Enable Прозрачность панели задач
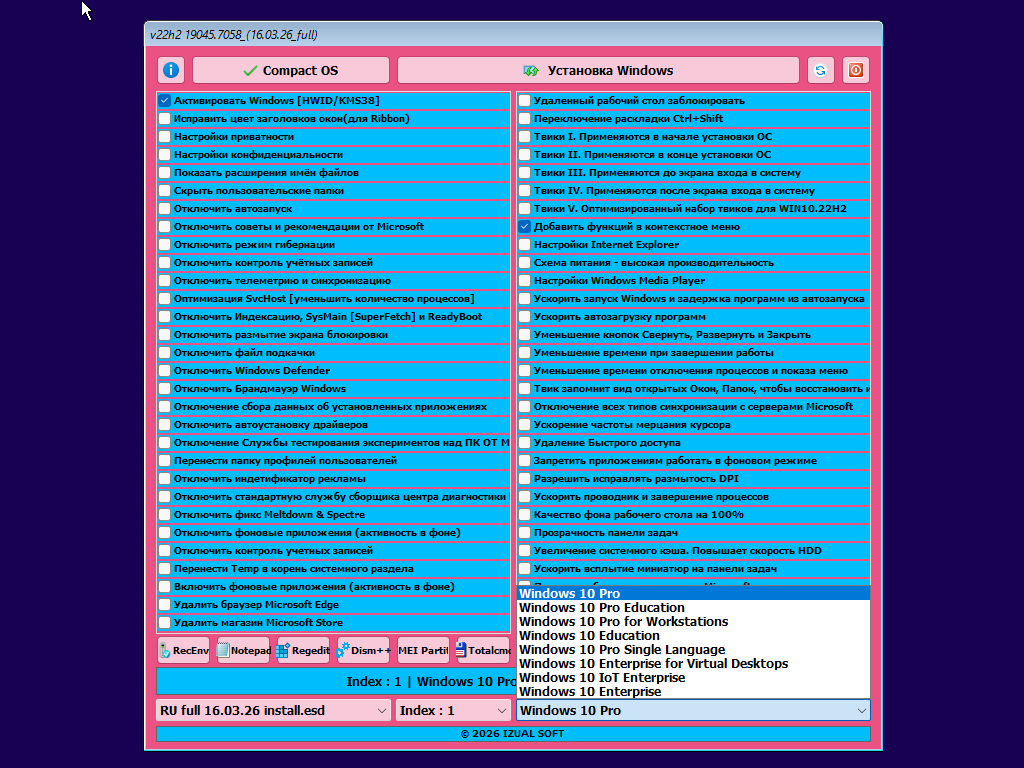 click(x=524, y=532)
